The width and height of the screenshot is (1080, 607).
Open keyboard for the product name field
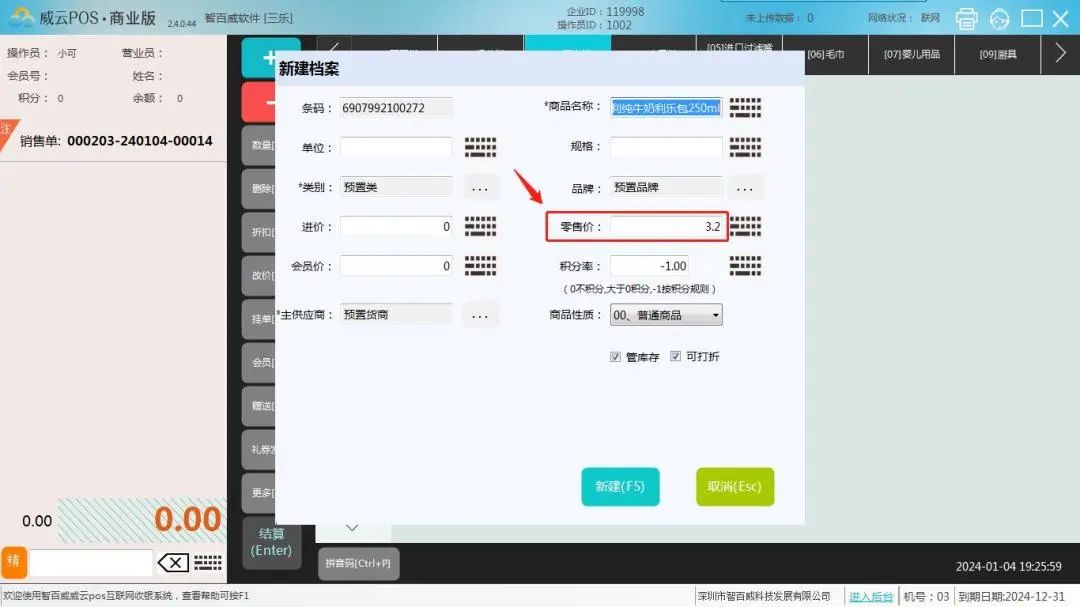point(745,107)
